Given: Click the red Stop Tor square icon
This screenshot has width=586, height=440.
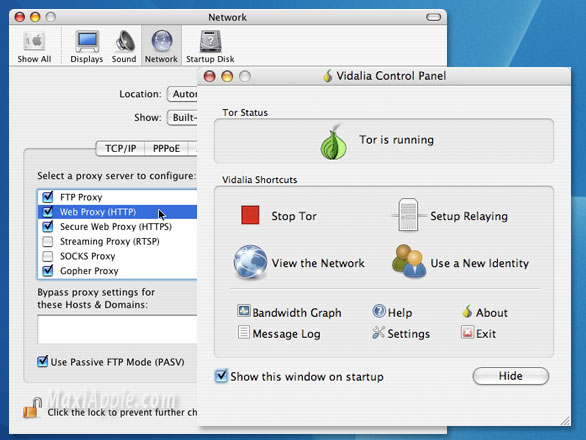Looking at the screenshot, I should [250, 215].
